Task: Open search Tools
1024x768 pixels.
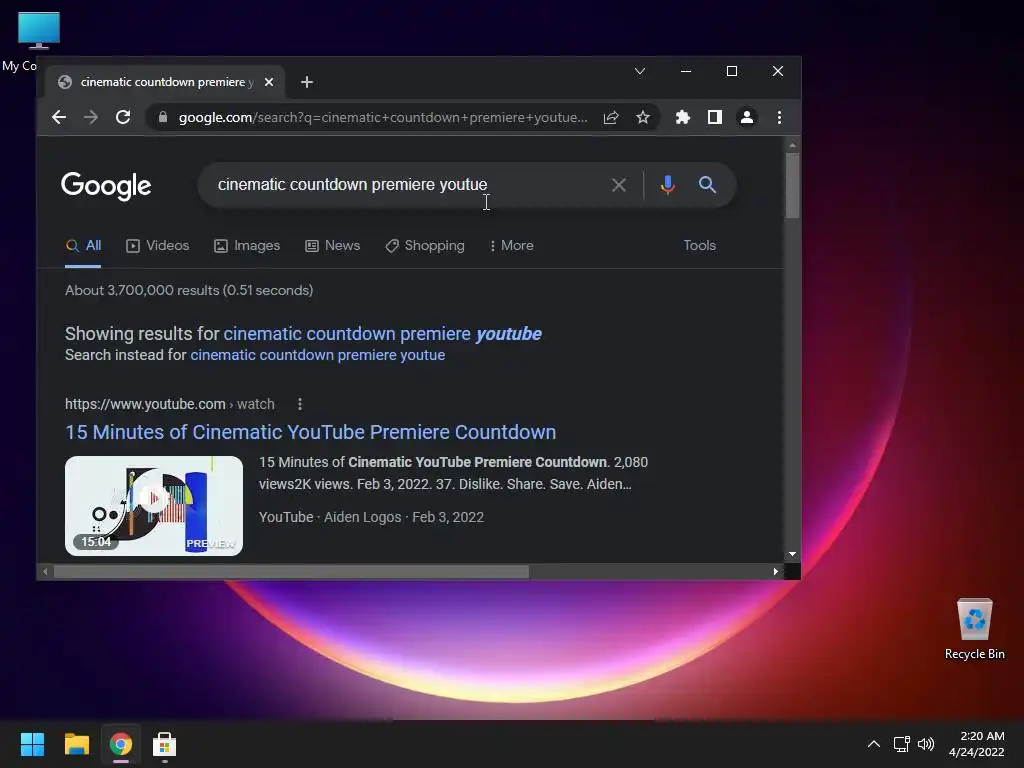Action: coord(699,246)
